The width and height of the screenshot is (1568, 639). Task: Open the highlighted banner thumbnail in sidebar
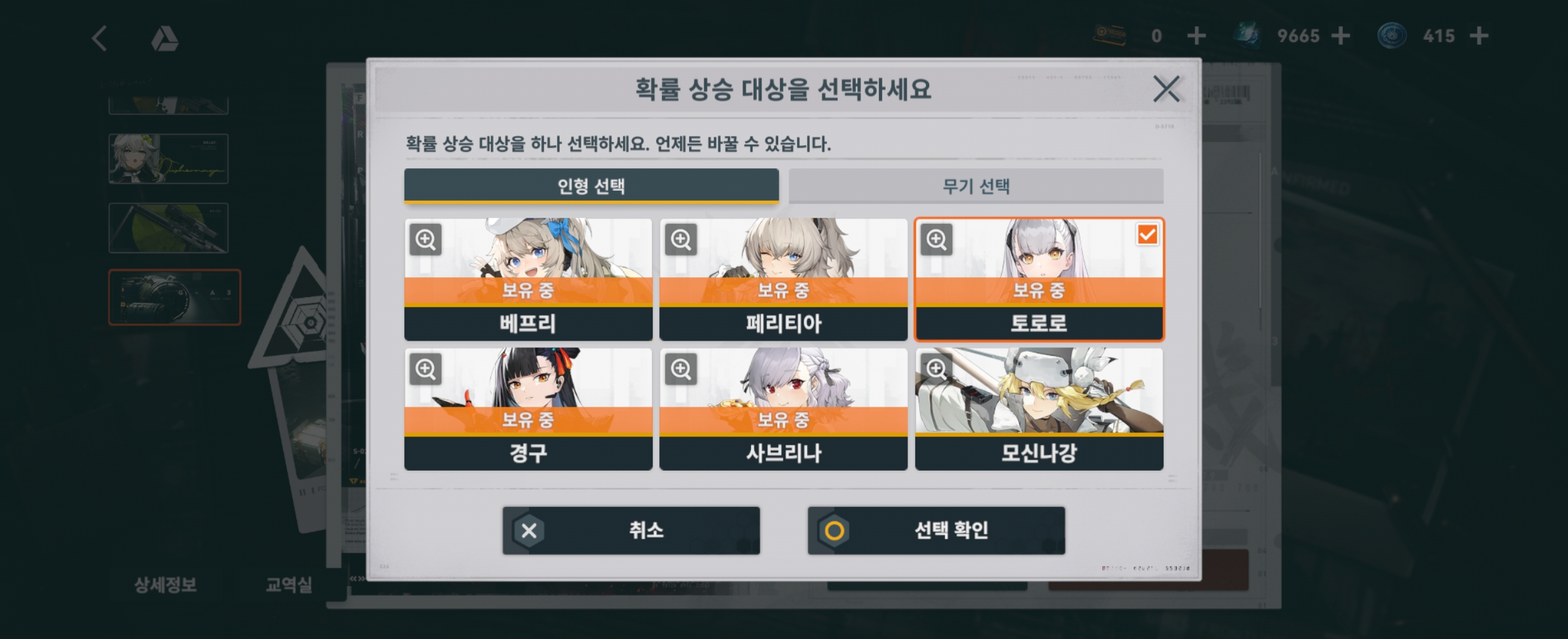click(174, 297)
